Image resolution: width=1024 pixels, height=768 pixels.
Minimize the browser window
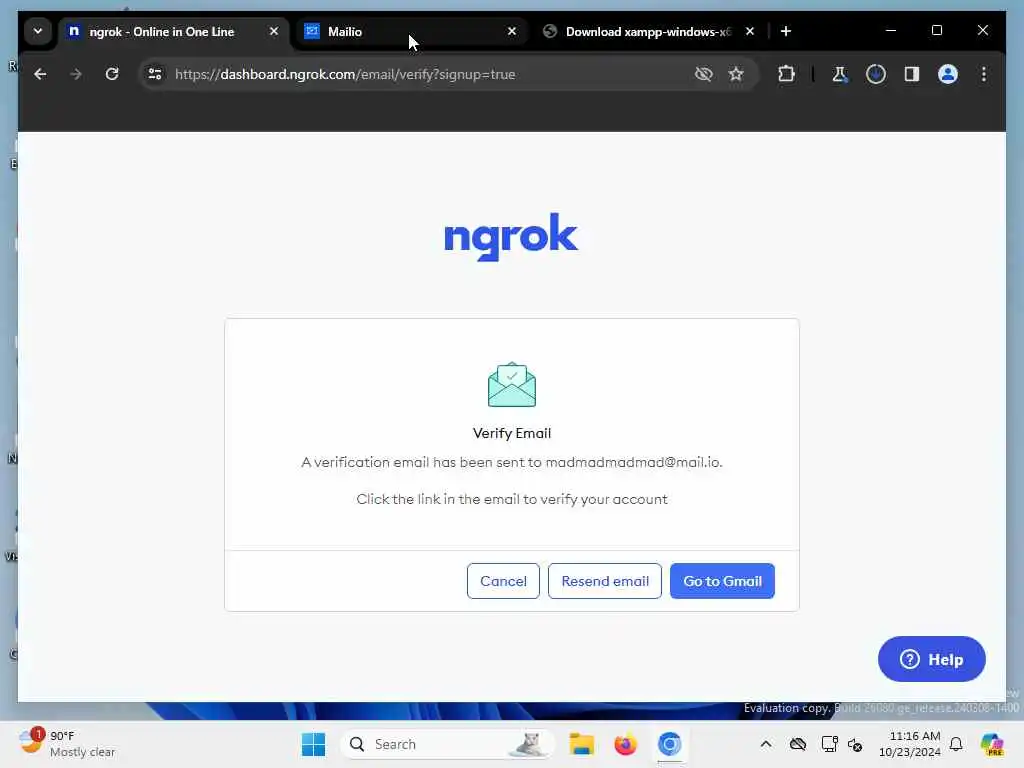(x=891, y=30)
